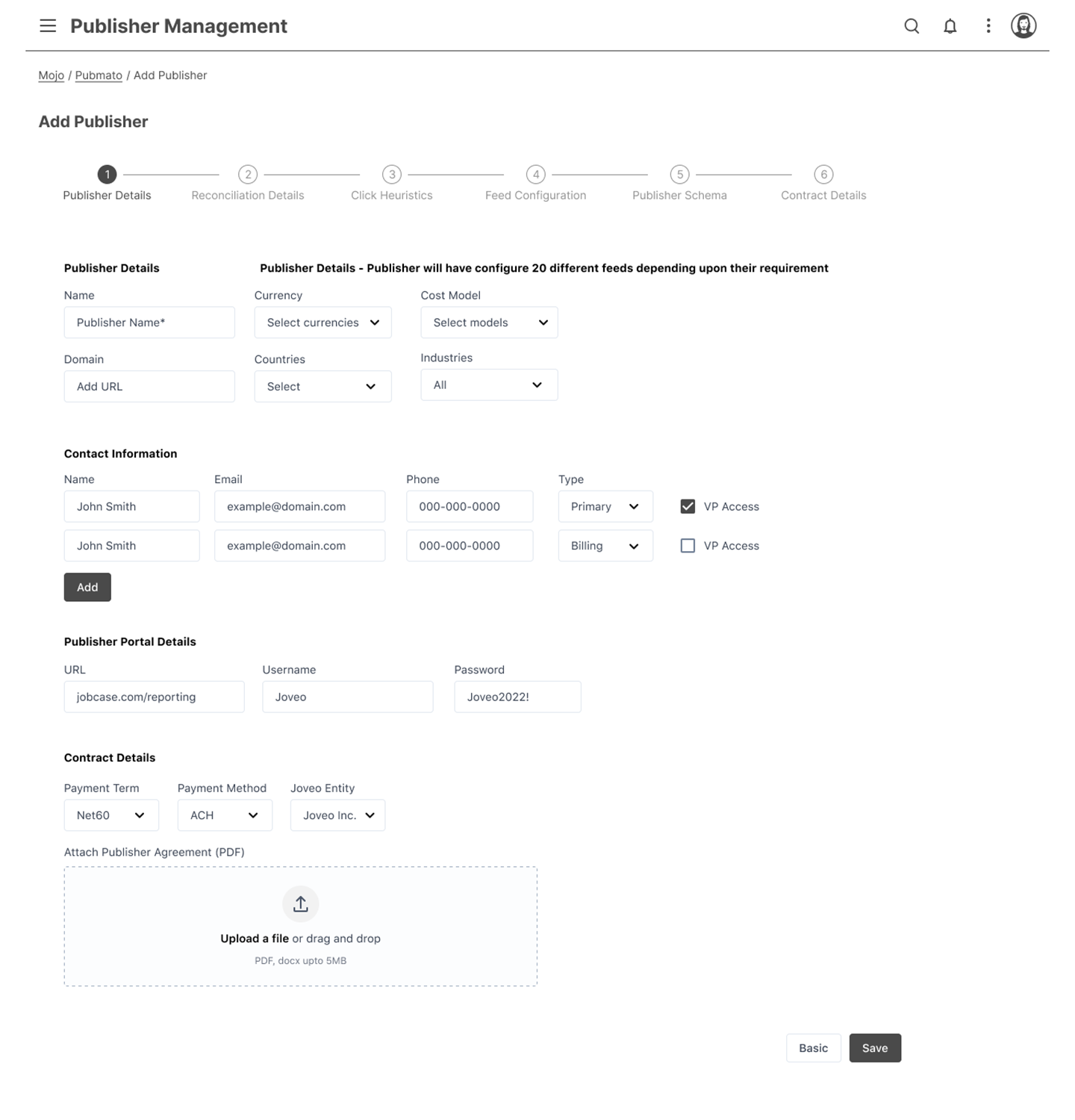Open the Industries All dropdown
The image size is (1075, 1120).
489,385
